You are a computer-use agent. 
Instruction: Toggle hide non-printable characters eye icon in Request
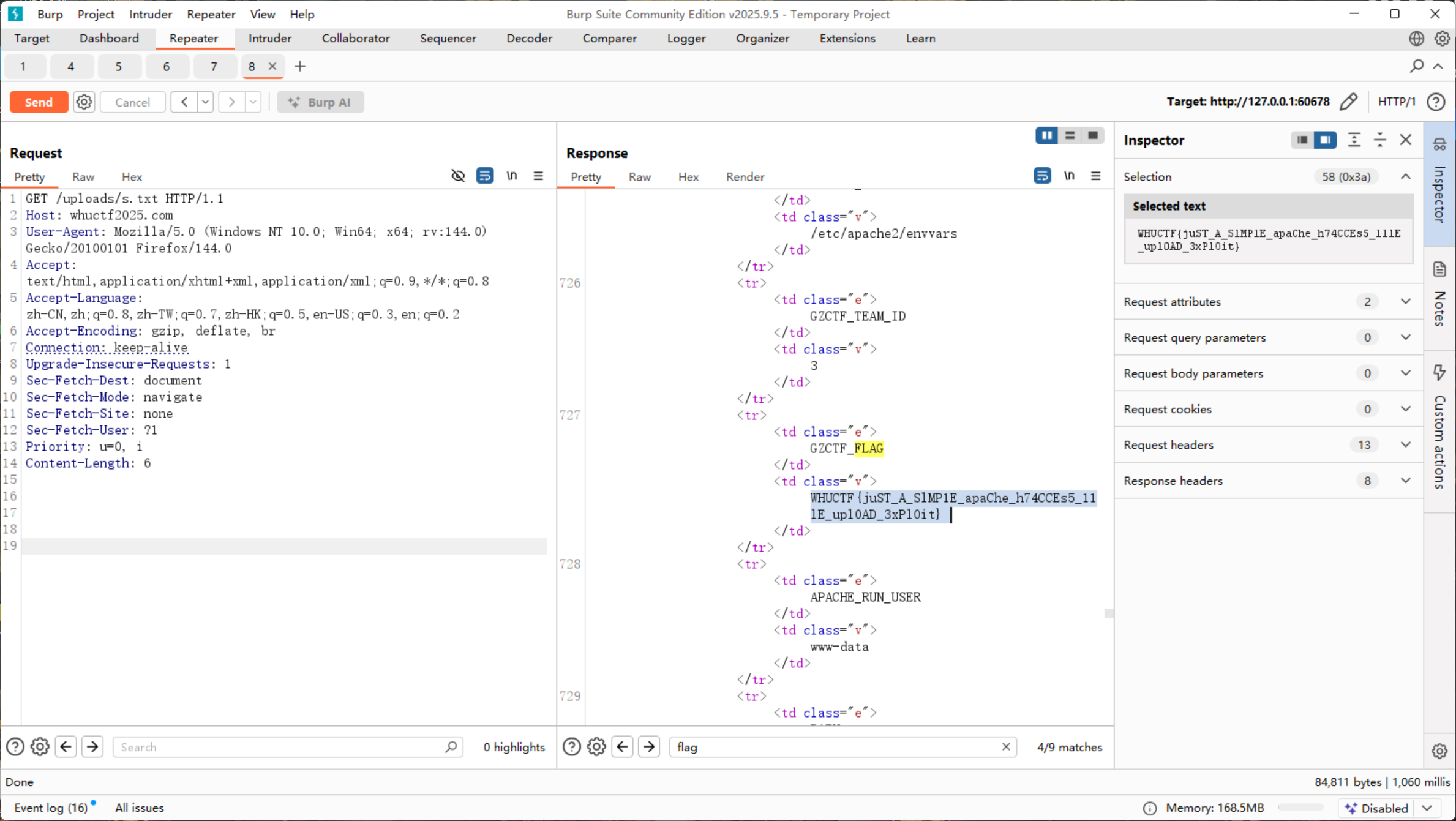click(458, 176)
